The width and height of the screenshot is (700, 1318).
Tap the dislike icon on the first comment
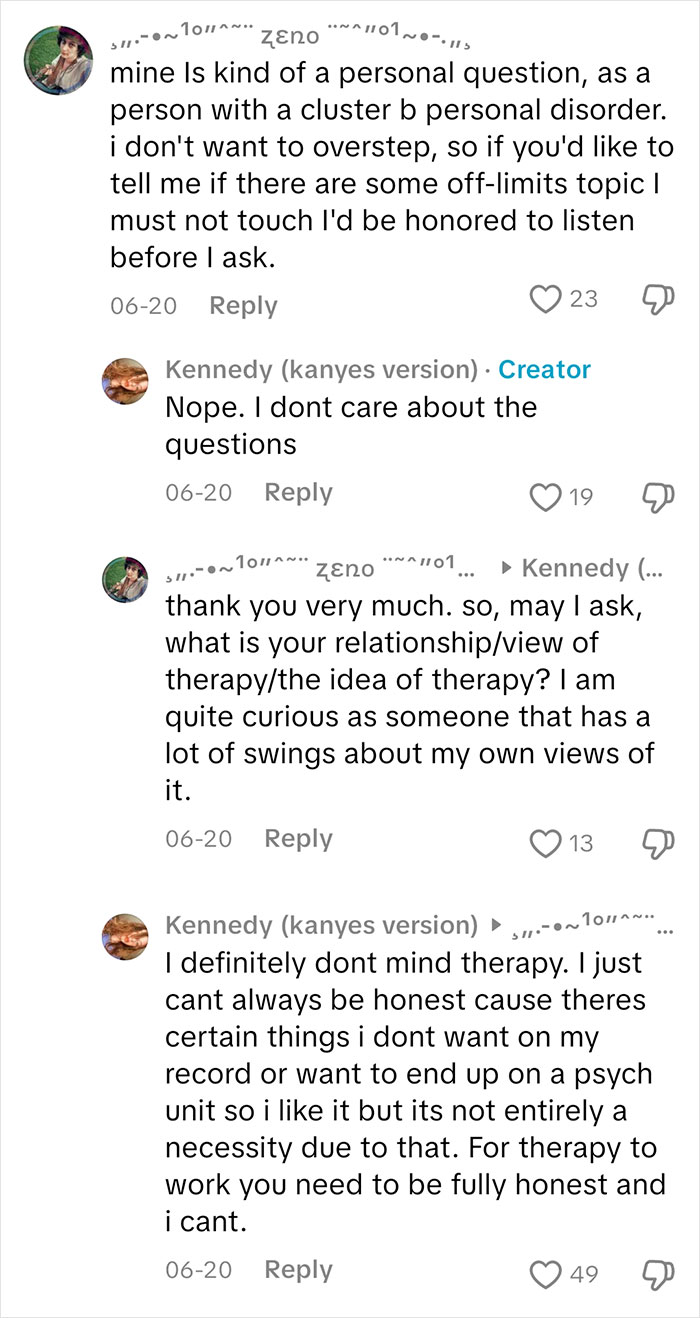point(660,299)
